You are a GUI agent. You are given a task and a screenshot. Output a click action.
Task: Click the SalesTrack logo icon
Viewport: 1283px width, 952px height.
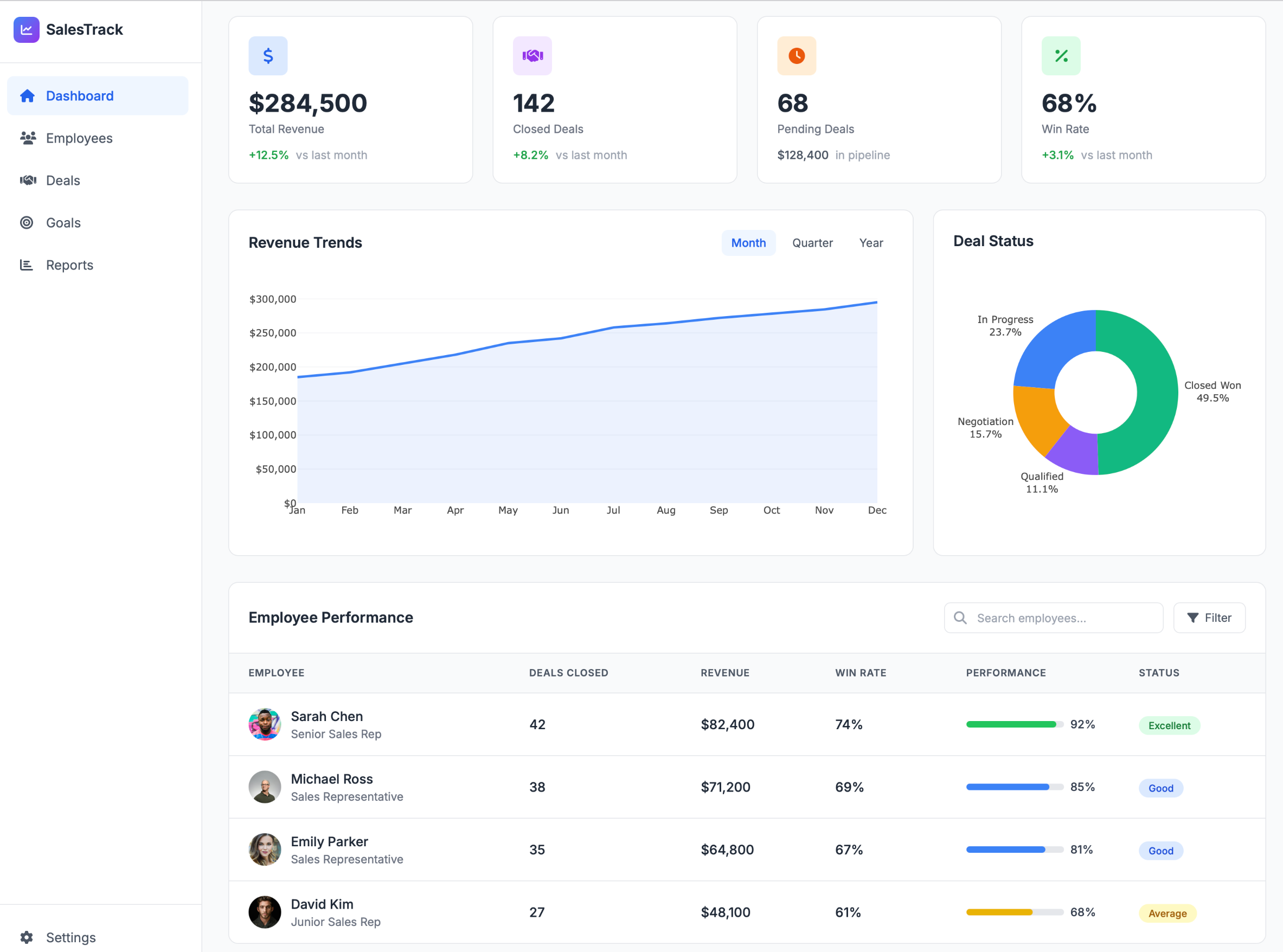[x=27, y=29]
